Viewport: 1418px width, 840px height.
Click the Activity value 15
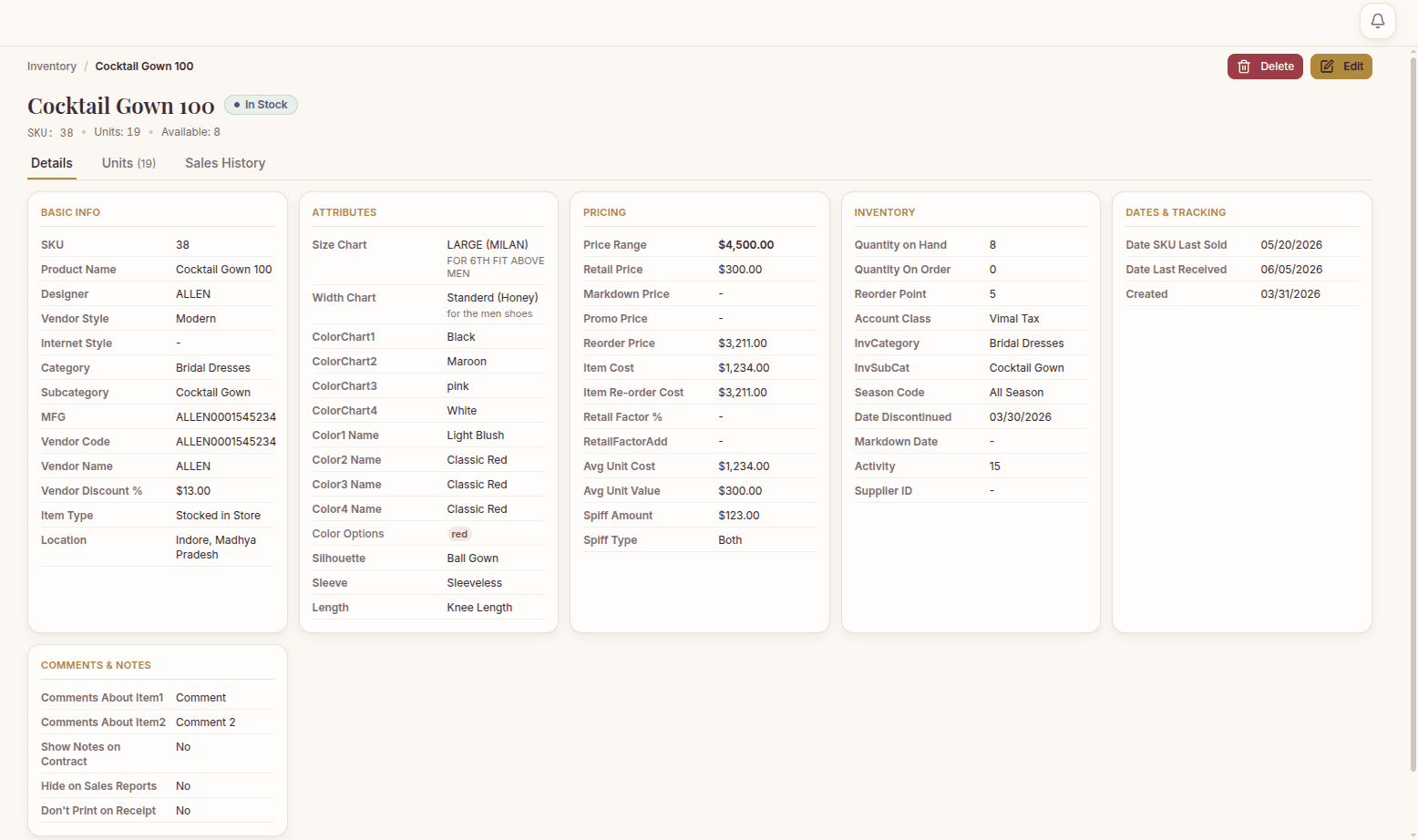pos(995,466)
